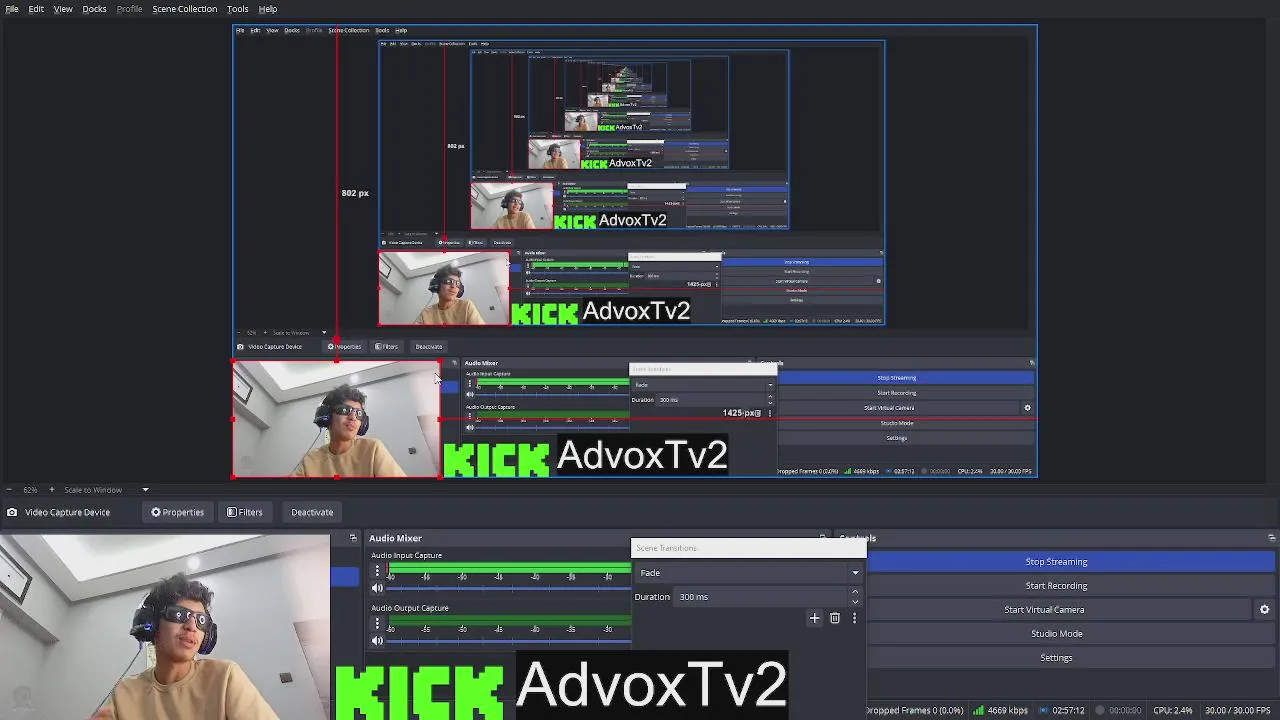Select the webcam source in the preview
Image resolution: width=1280 pixels, height=720 pixels.
point(336,419)
